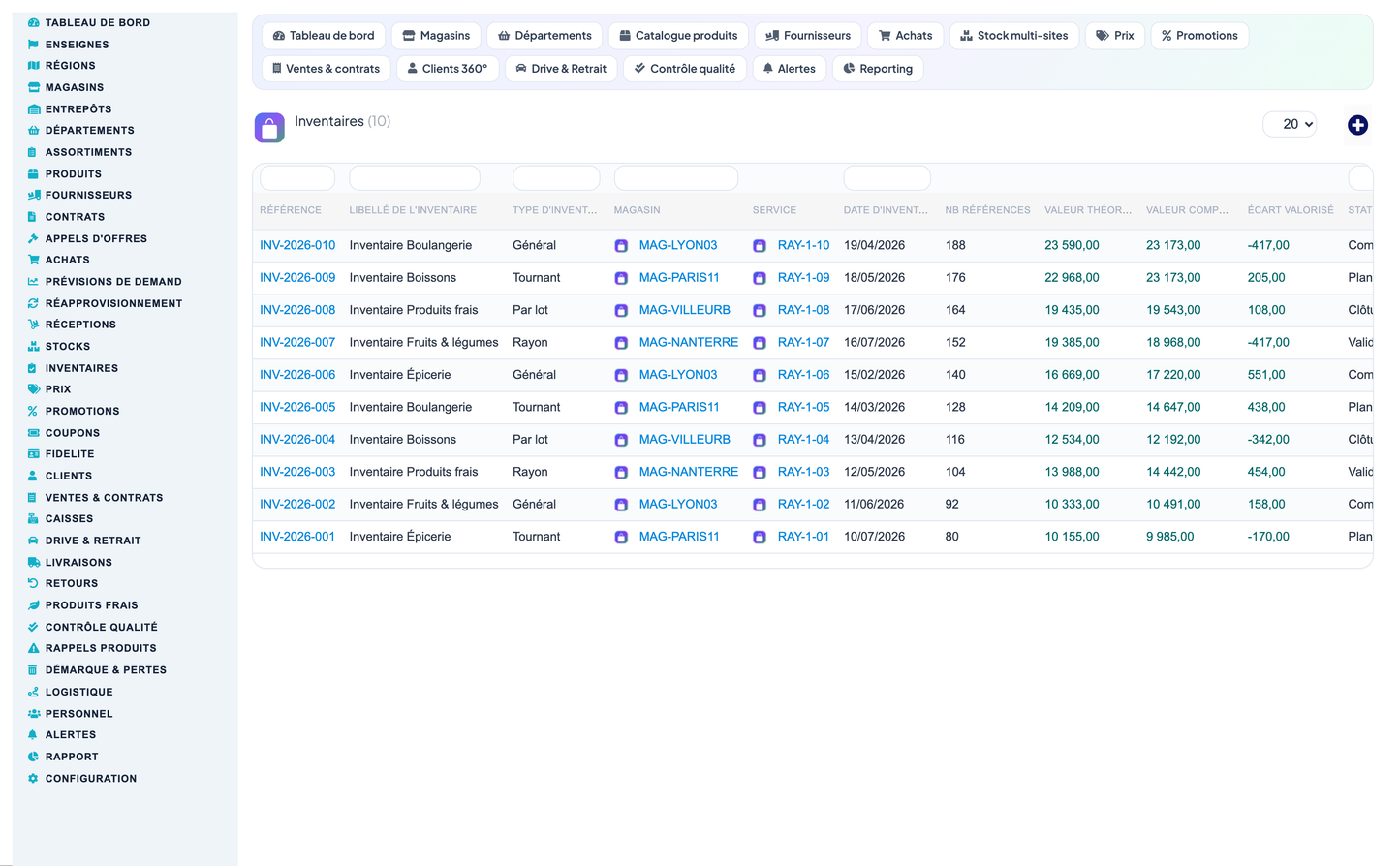Click the plus icon to add inventory
The width and height of the screenshot is (1400, 866).
click(x=1357, y=125)
